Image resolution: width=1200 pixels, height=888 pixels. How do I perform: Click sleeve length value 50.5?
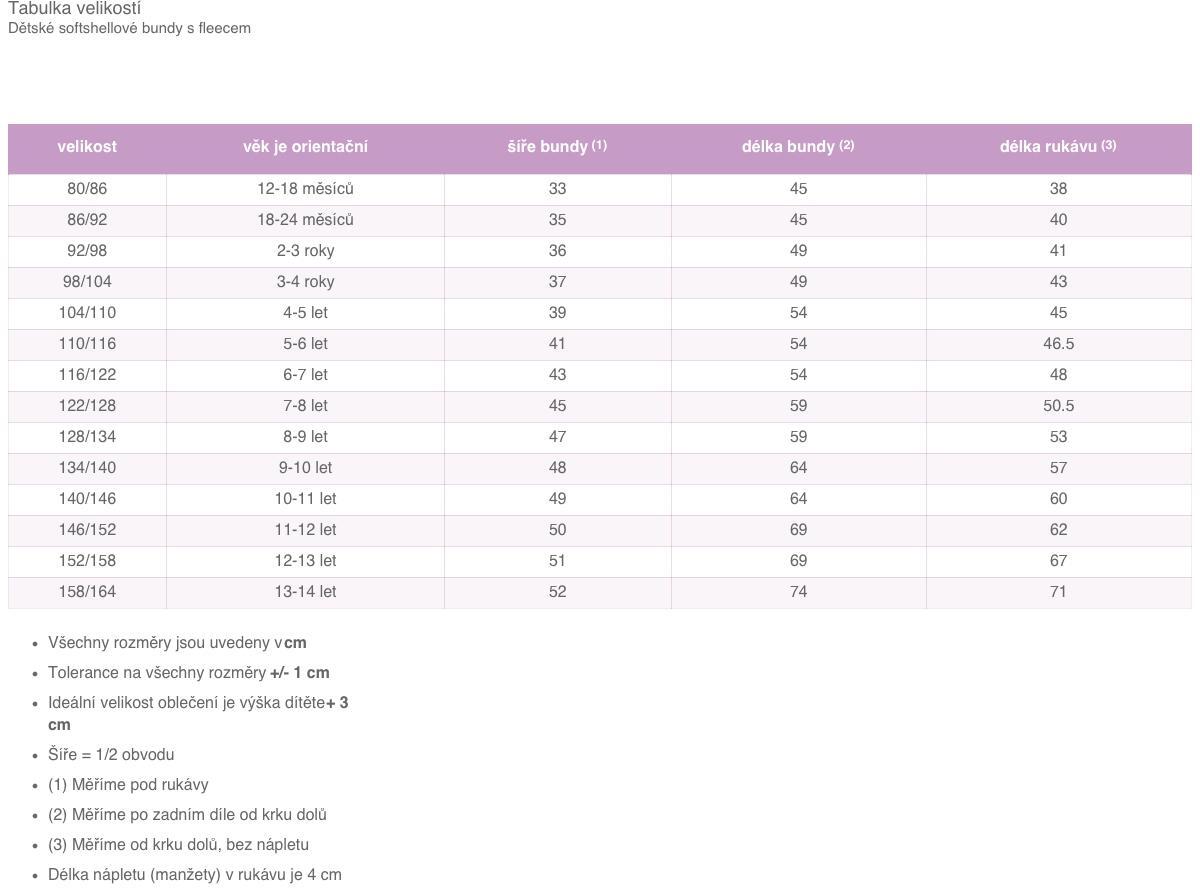coord(1058,406)
